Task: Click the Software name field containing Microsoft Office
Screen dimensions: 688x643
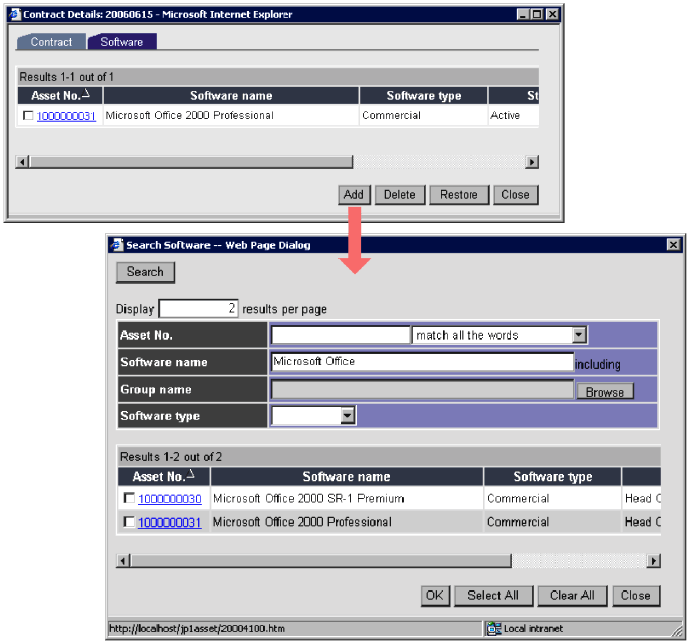Action: 423,362
